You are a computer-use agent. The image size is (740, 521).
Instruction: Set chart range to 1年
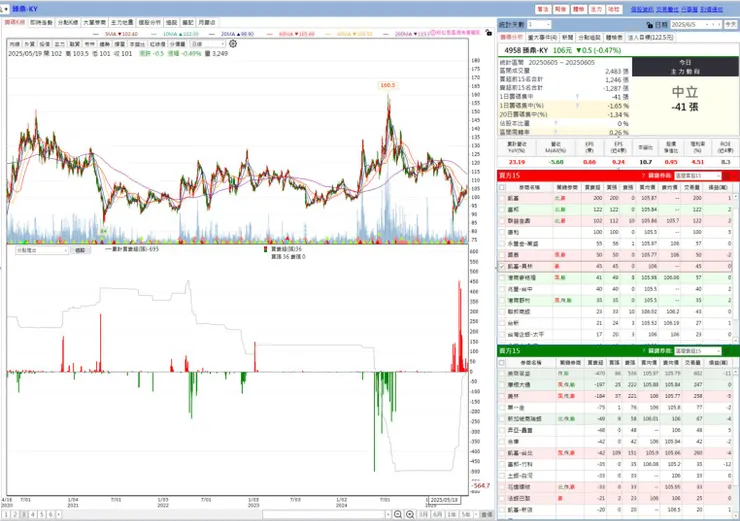[452, 514]
